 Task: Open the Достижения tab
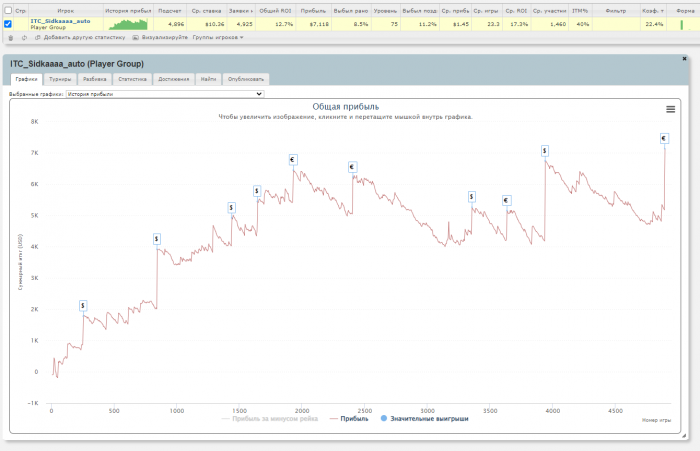[174, 79]
